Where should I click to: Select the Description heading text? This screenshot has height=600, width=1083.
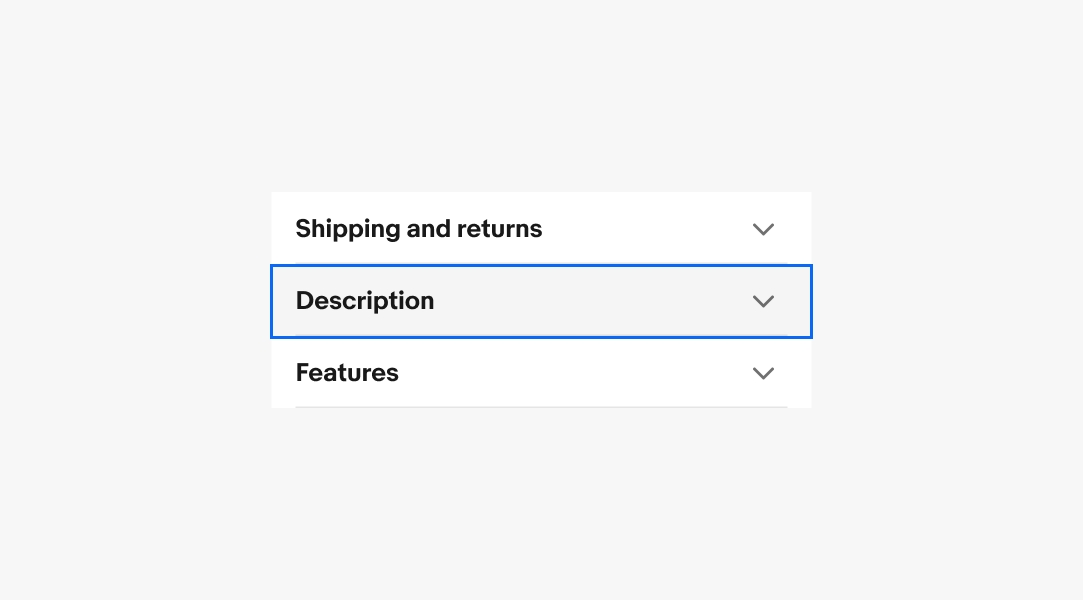(365, 301)
